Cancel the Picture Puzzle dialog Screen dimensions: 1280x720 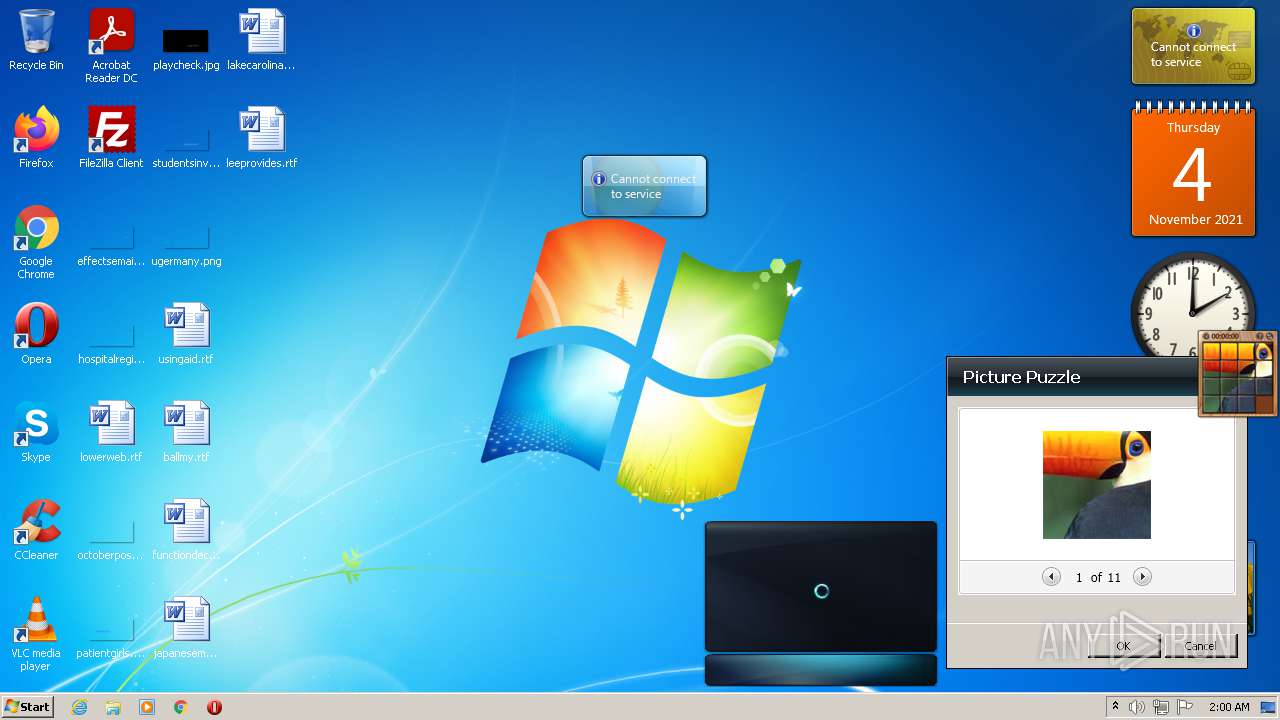pos(1200,646)
